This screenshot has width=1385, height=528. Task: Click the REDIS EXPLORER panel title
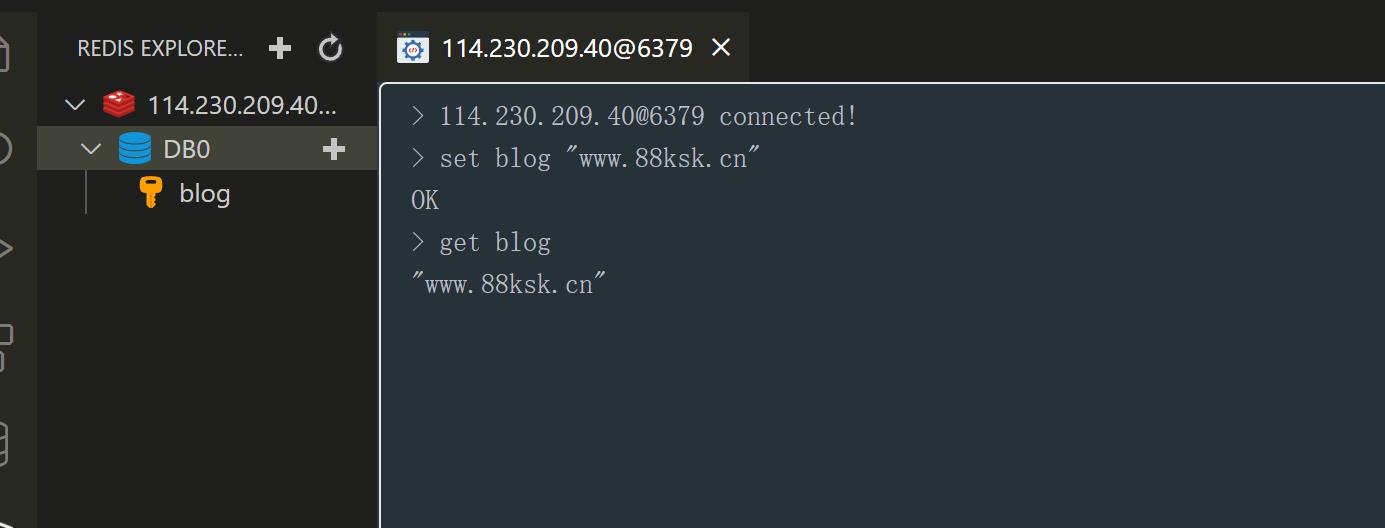click(x=160, y=48)
